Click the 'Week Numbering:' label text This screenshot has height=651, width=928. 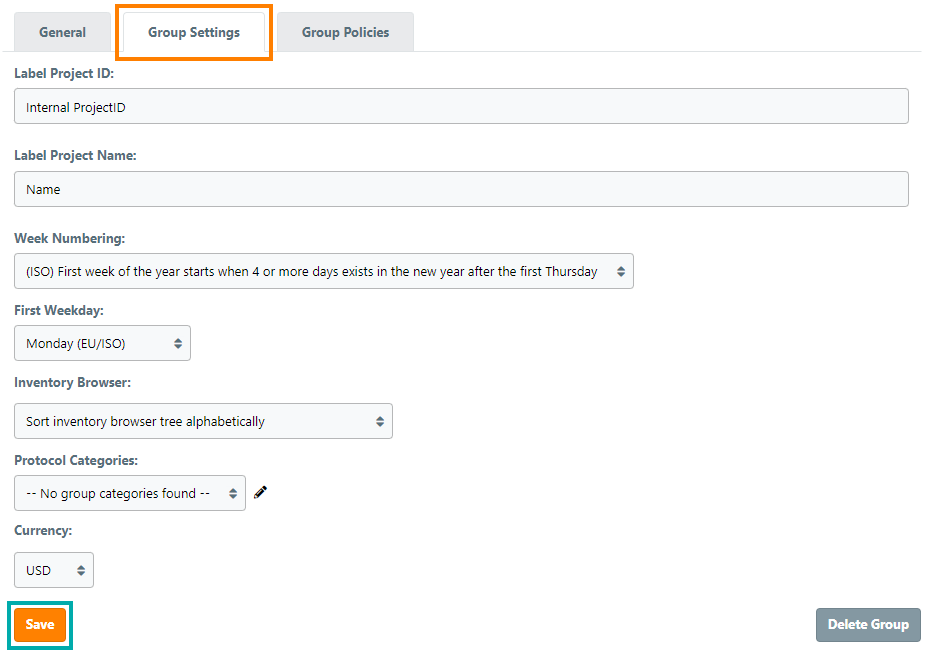point(69,238)
